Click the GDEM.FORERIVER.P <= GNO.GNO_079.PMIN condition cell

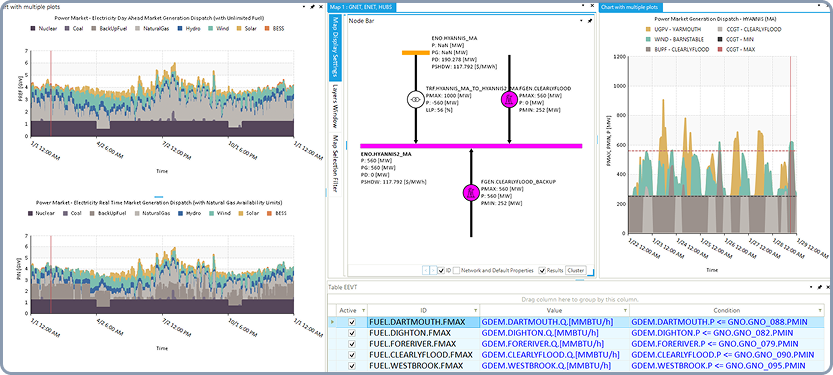click(727, 344)
